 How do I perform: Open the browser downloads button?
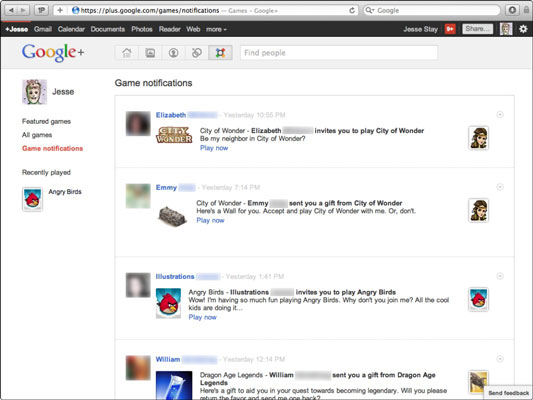[x=512, y=10]
